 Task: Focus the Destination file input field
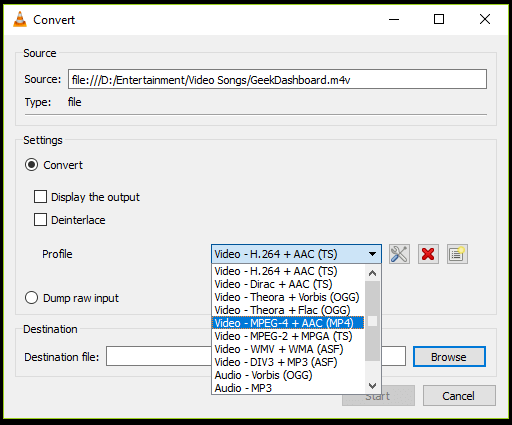(256, 356)
